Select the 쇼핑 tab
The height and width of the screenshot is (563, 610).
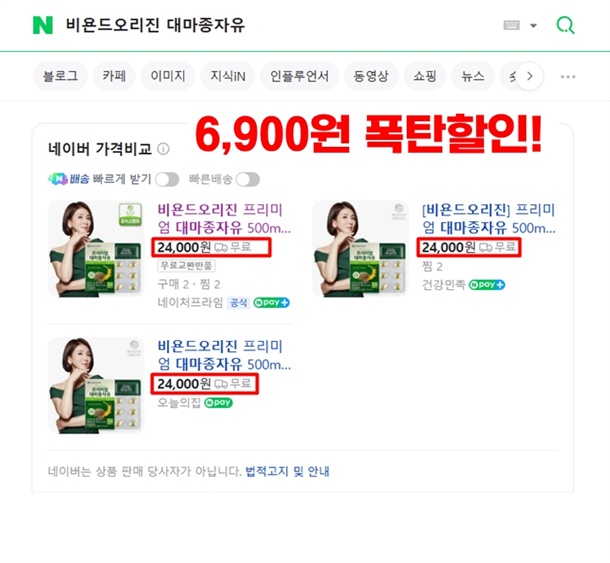click(x=425, y=76)
